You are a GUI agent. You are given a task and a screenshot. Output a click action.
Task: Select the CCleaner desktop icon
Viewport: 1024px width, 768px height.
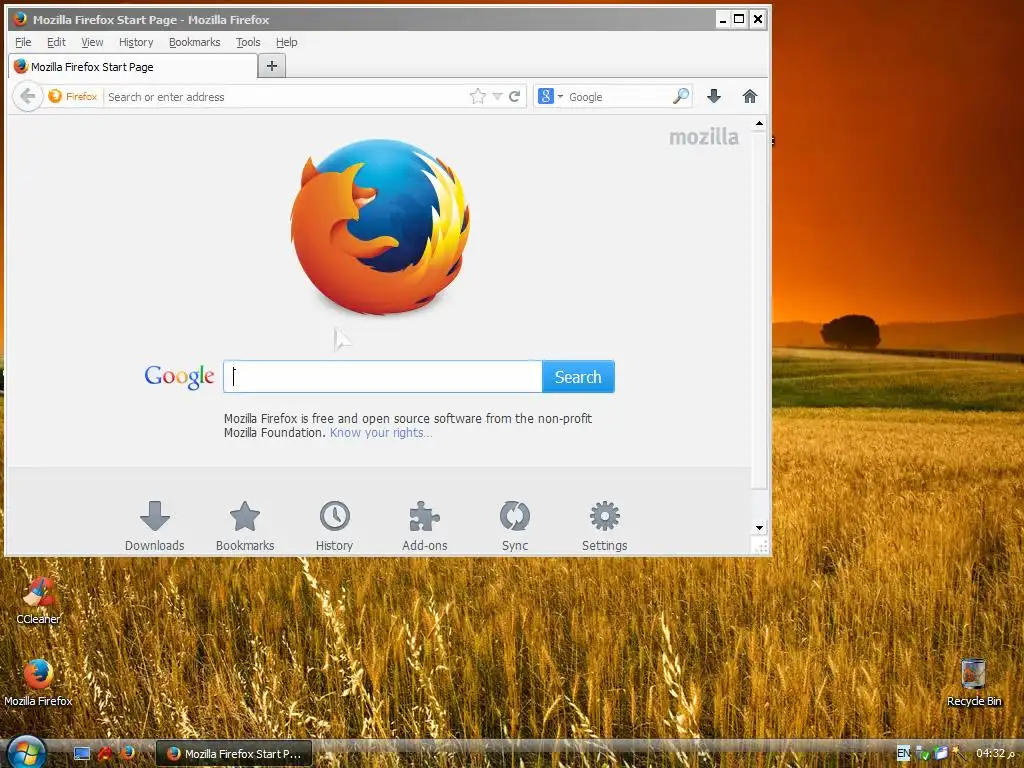38,601
